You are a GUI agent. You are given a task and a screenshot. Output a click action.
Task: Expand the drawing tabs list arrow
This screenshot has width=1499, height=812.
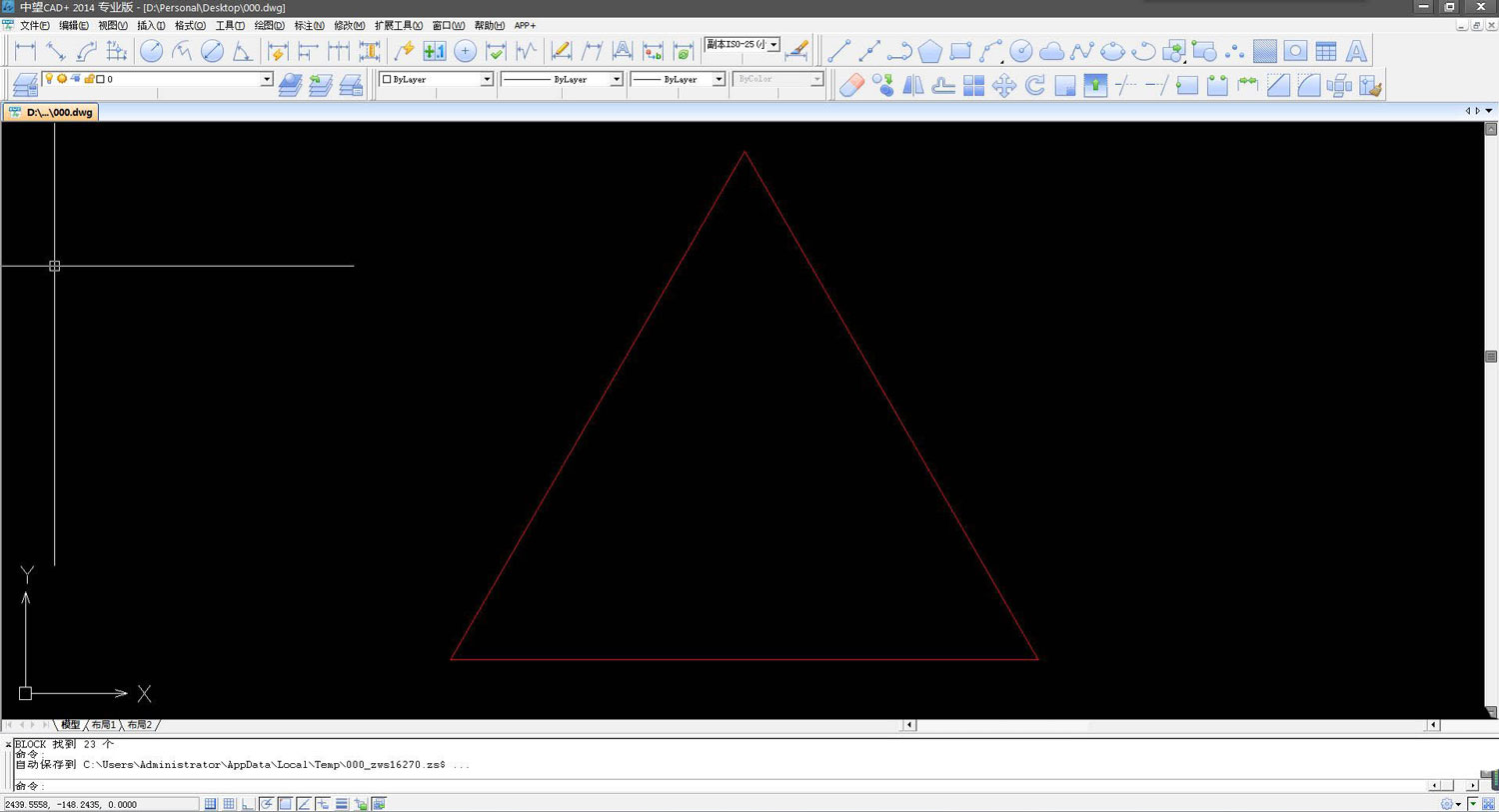click(1489, 111)
